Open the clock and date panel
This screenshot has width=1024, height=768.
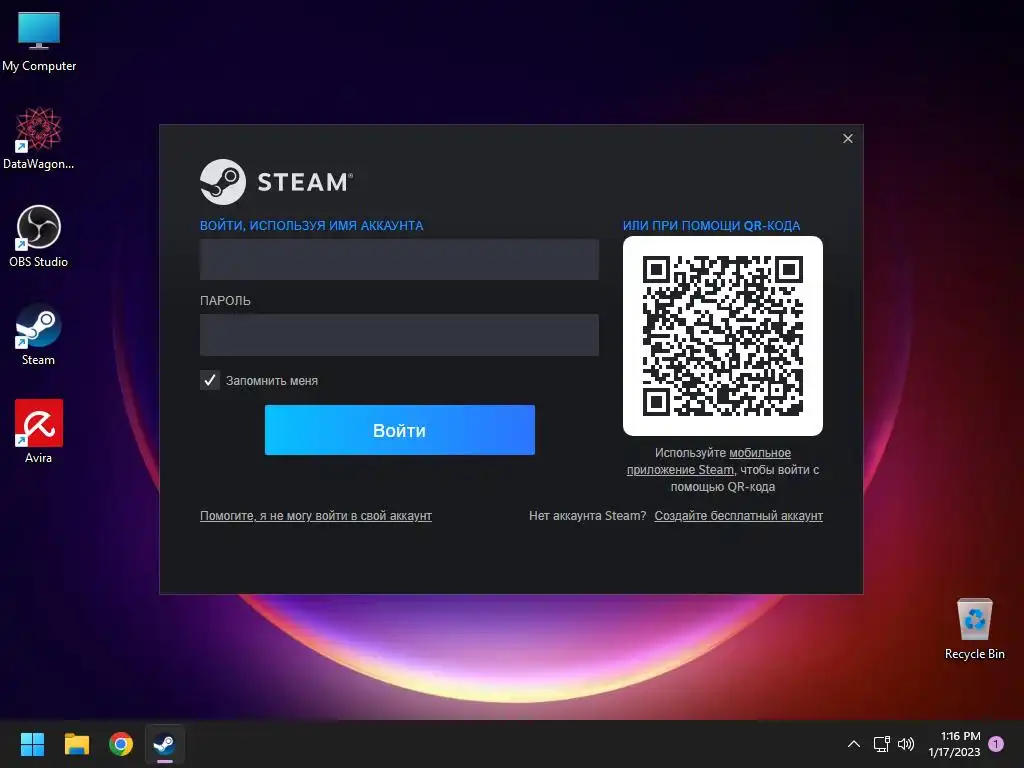954,744
